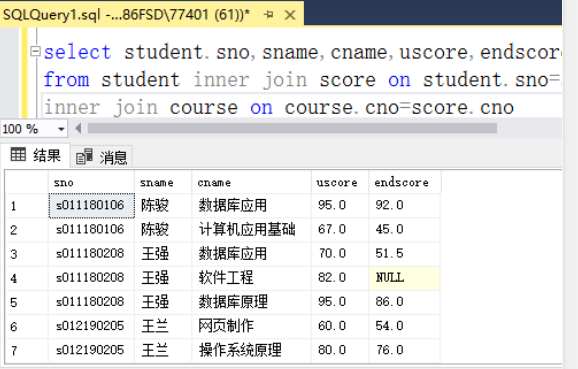This screenshot has width=578, height=369.
Task: Click the uscore 67.0 cell
Action: [x=340, y=230]
